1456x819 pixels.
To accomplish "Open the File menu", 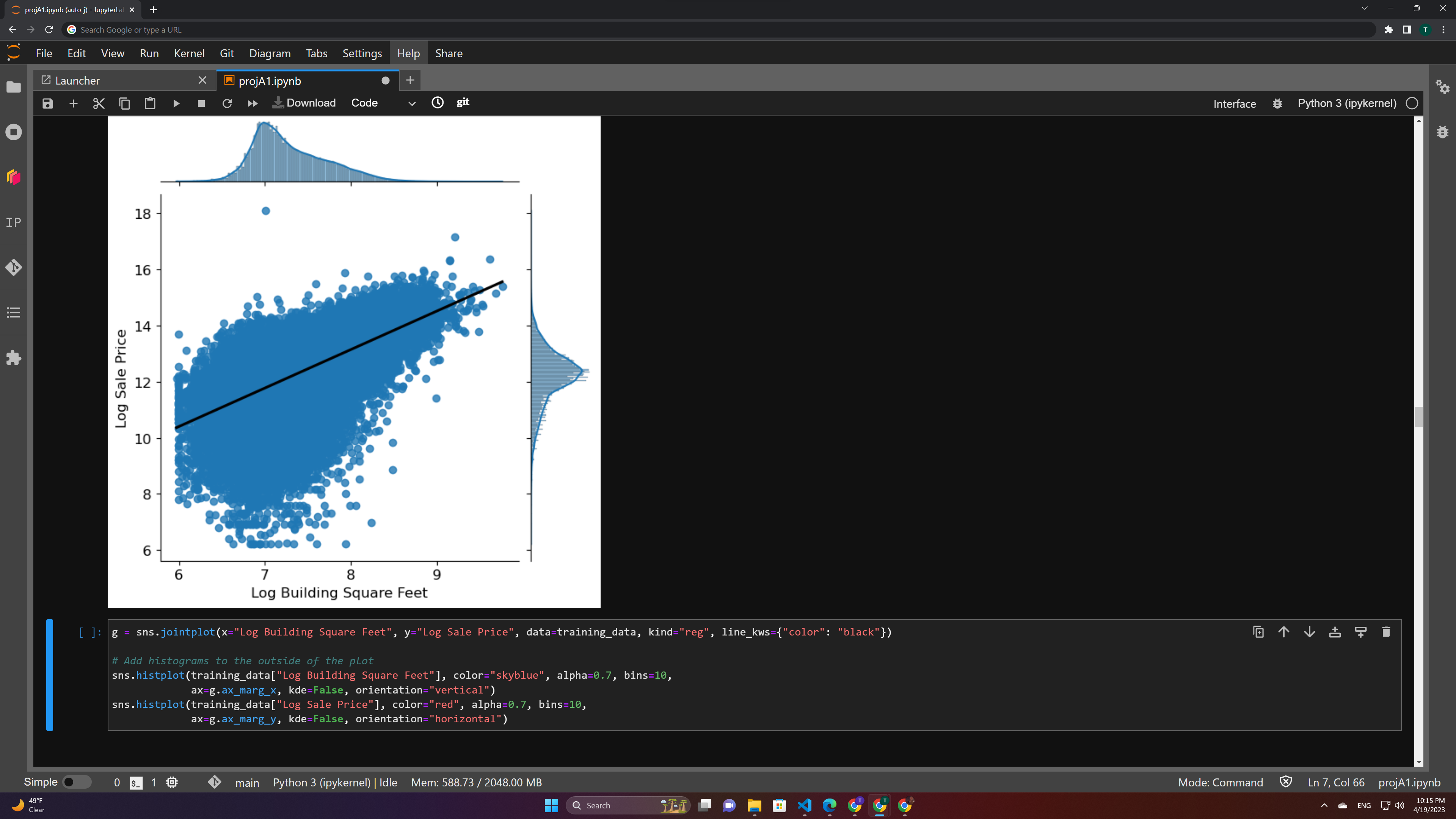I will [44, 53].
